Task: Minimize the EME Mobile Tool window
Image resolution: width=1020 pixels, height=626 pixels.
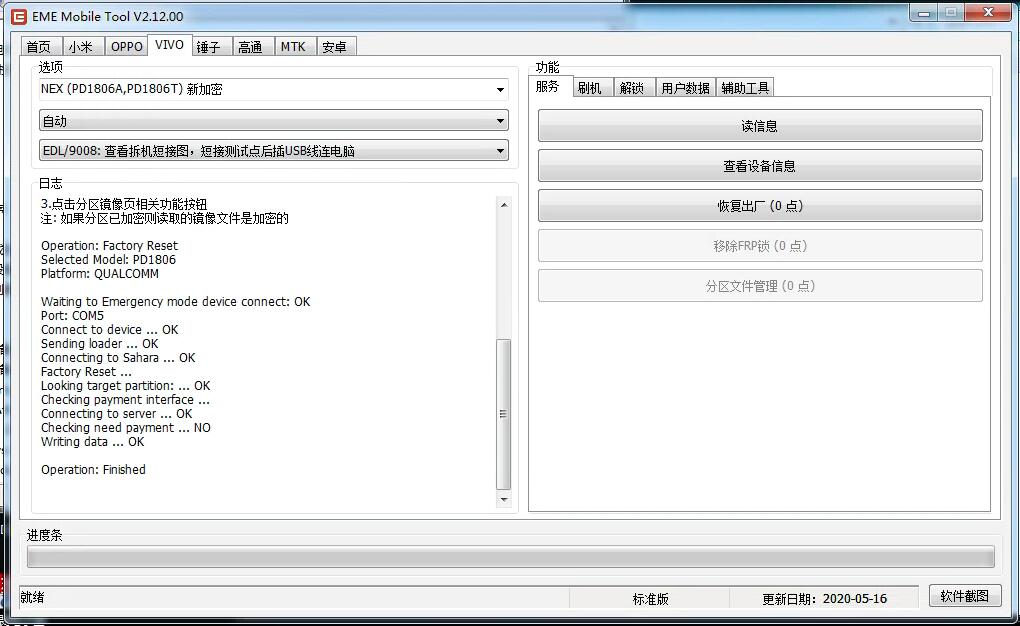Action: [x=924, y=13]
